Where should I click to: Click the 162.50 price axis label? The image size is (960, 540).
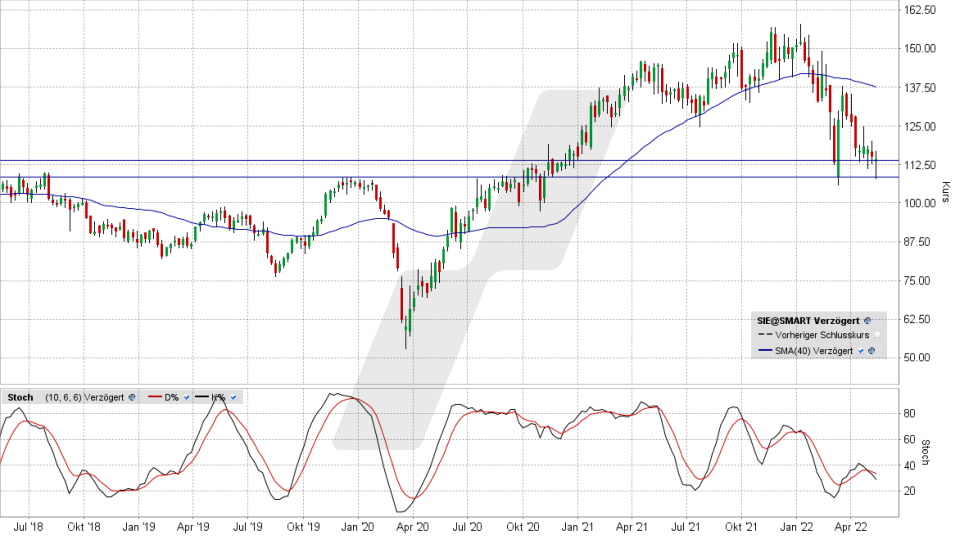coord(920,10)
